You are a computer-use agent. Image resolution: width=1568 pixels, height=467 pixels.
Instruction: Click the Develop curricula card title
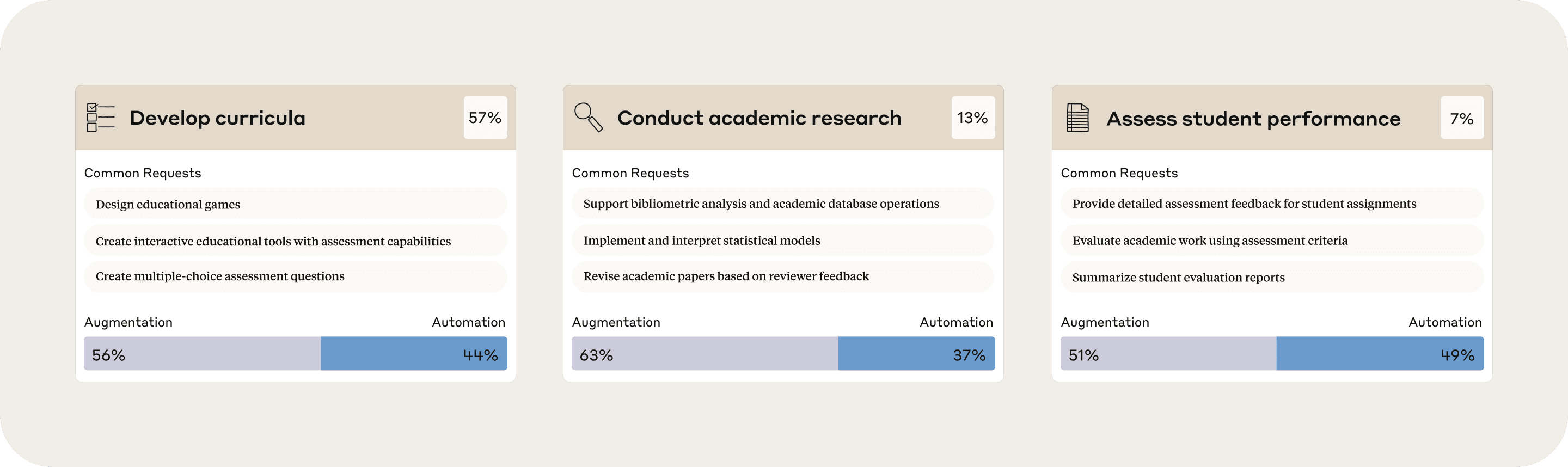[217, 118]
